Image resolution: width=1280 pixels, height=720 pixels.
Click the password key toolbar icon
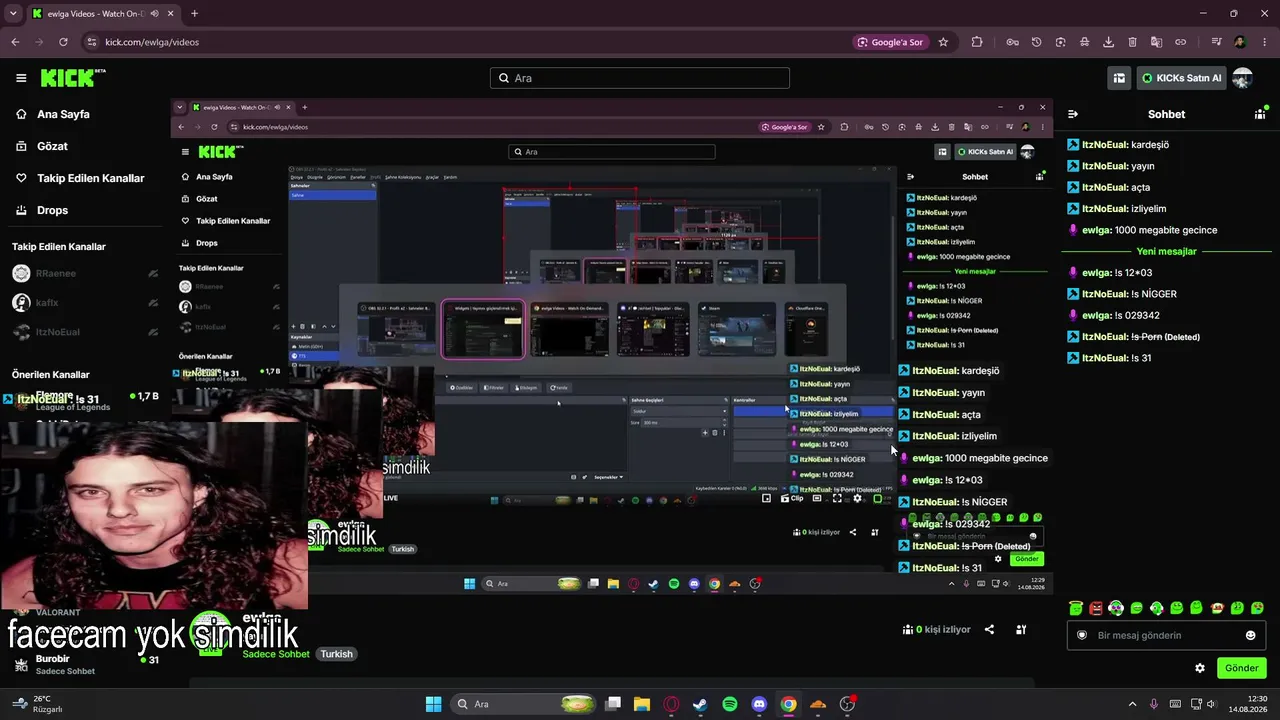(x=1012, y=42)
